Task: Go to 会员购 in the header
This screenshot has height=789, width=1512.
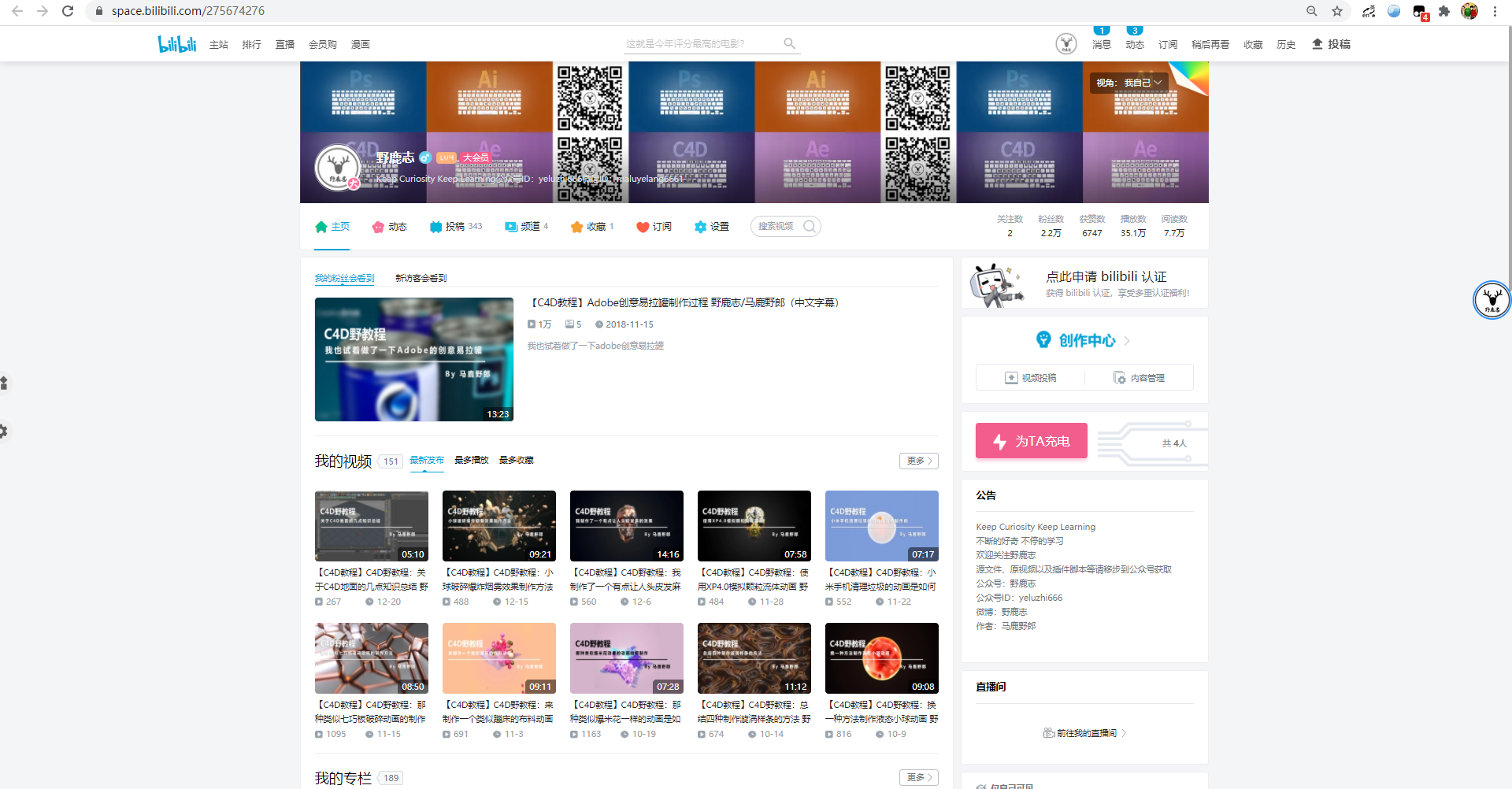Action: pyautogui.click(x=323, y=45)
